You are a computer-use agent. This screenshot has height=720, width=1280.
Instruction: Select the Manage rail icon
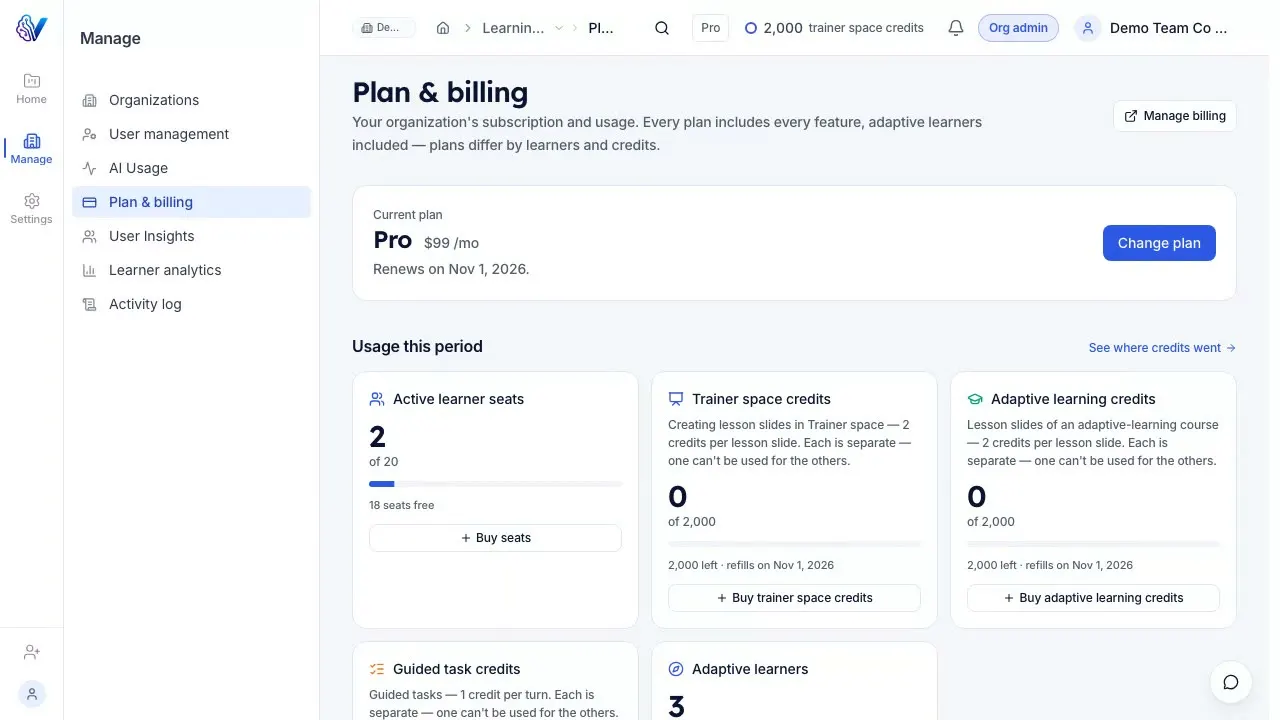tap(31, 148)
